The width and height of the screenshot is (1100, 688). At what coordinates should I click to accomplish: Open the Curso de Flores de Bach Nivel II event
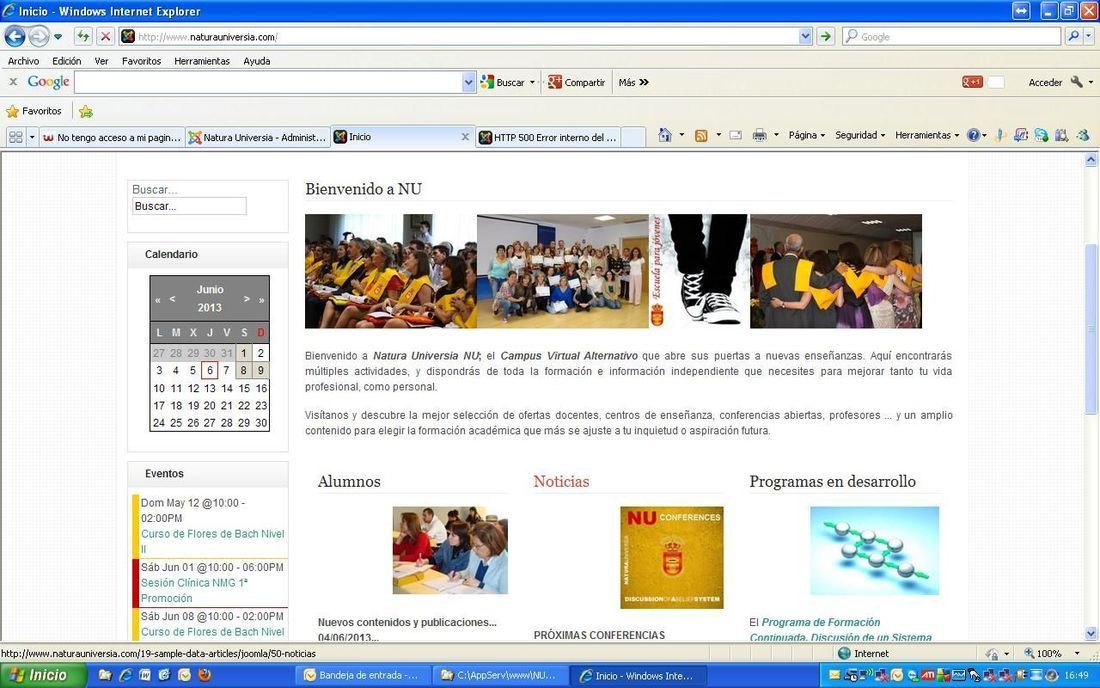212,541
